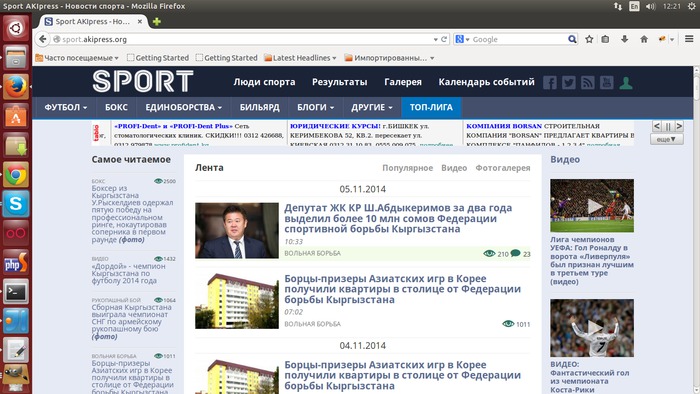
Task: Open the БИЛЬЯРД section
Action: 259,108
